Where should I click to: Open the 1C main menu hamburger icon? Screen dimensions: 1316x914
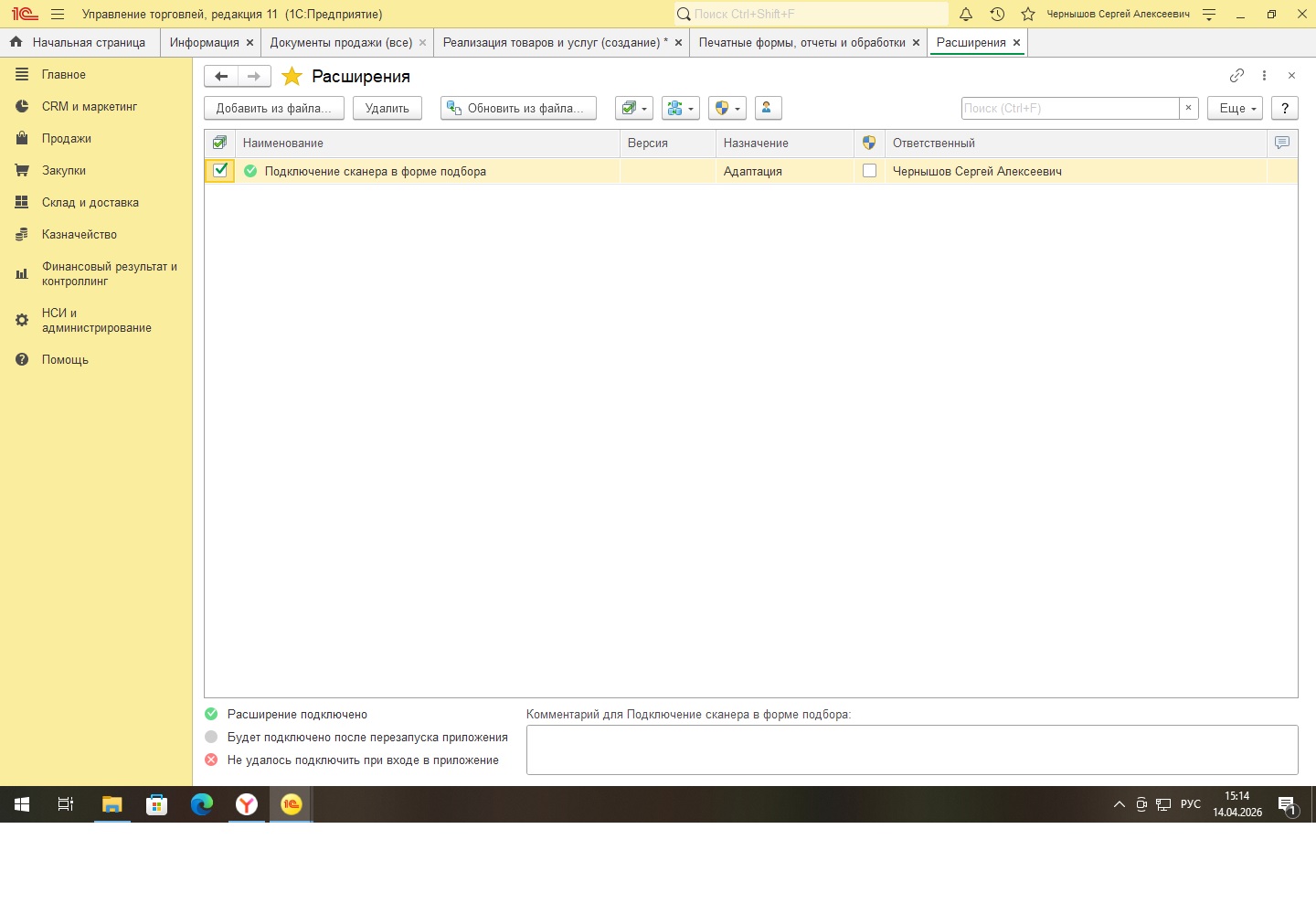pos(58,15)
